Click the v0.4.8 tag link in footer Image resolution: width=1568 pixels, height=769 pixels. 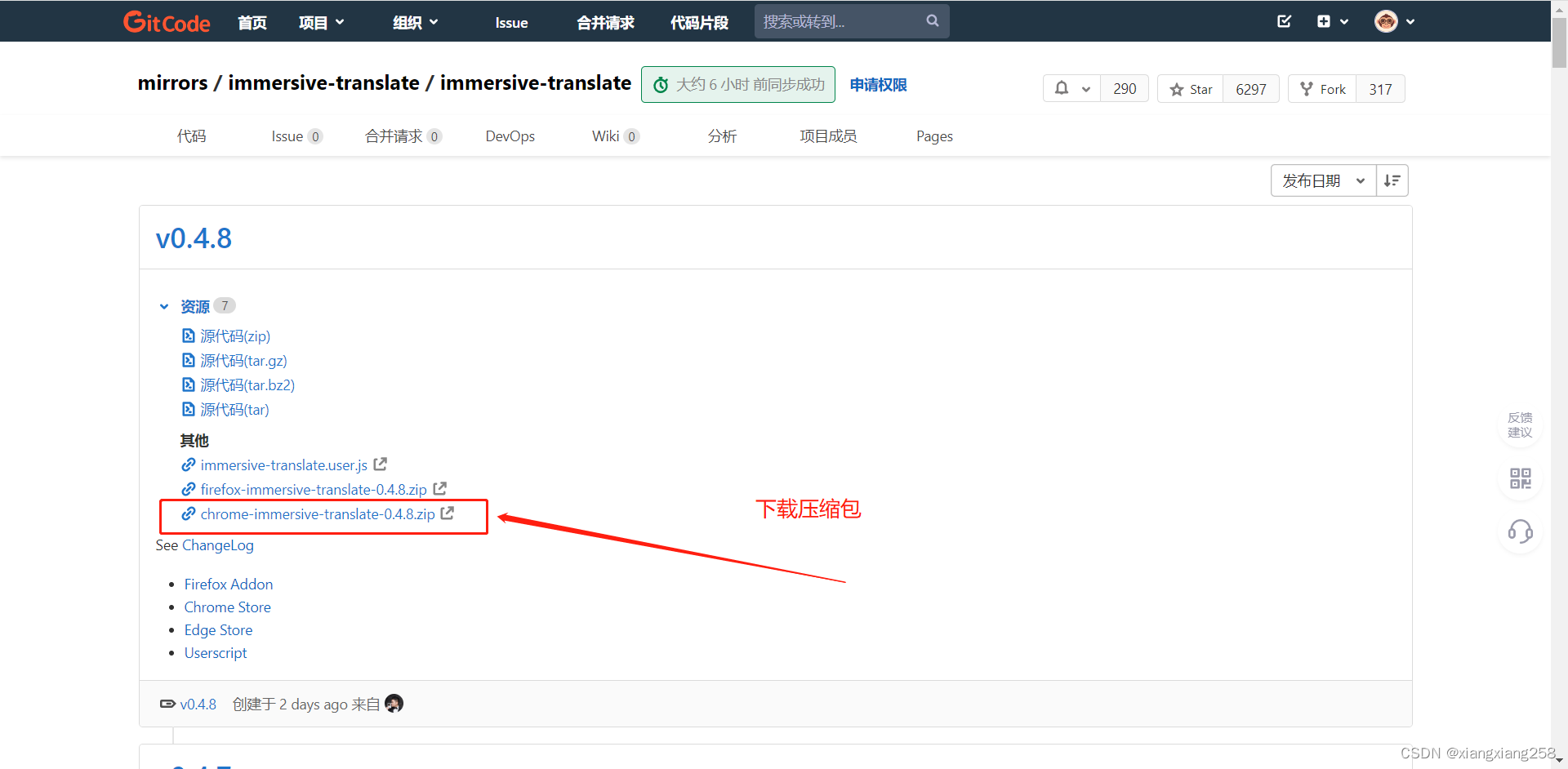(198, 705)
